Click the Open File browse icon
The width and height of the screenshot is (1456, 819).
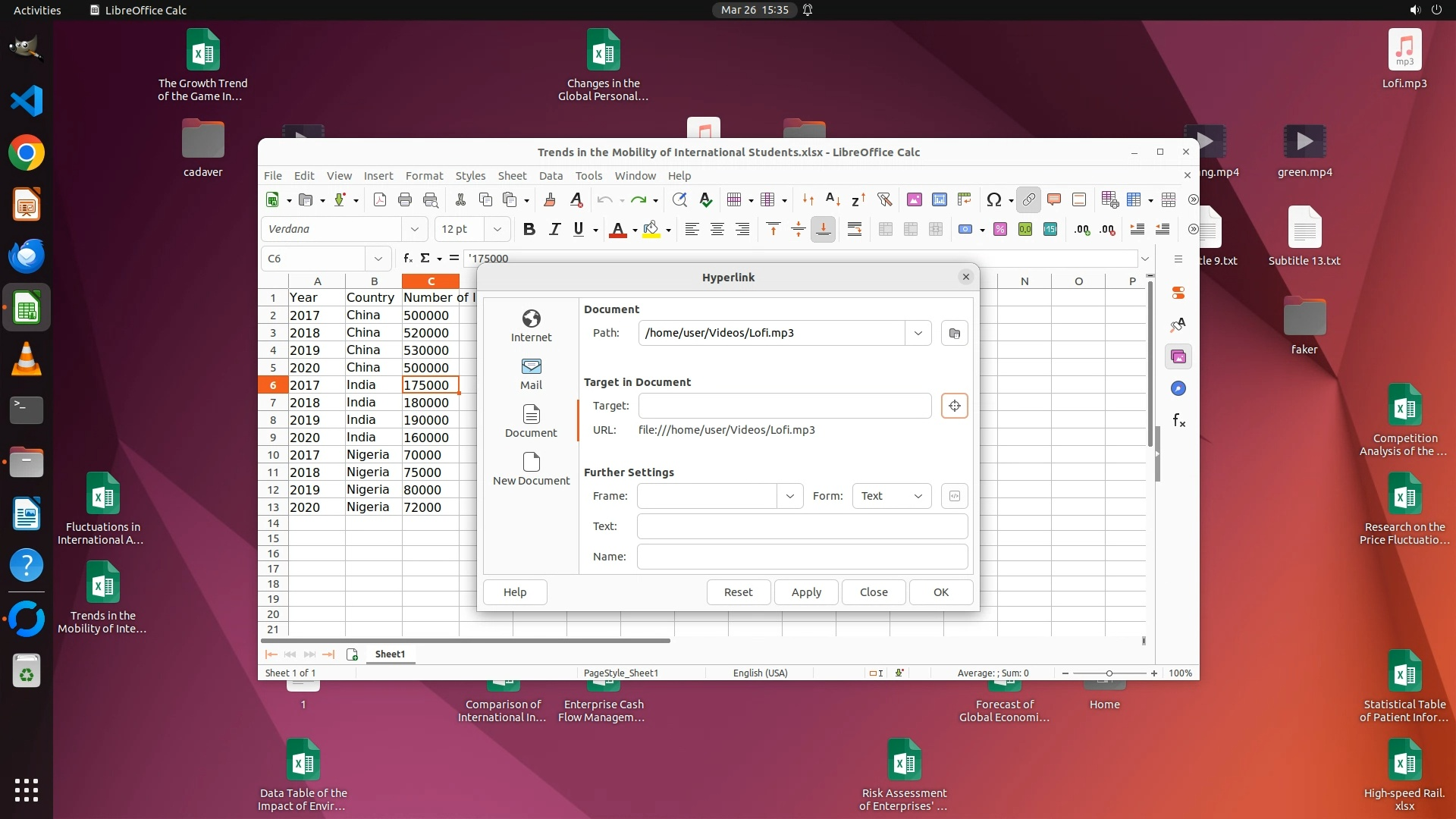(954, 333)
